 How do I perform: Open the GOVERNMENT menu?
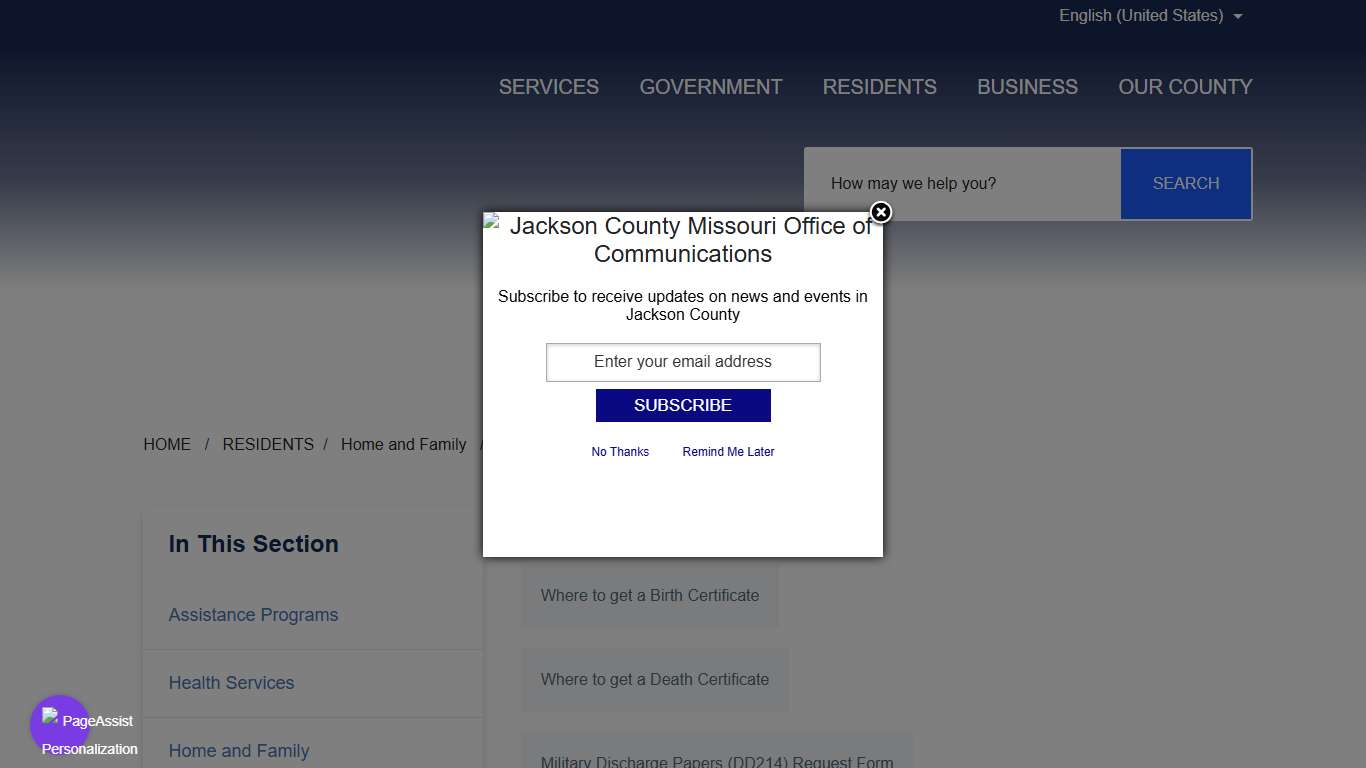point(711,87)
